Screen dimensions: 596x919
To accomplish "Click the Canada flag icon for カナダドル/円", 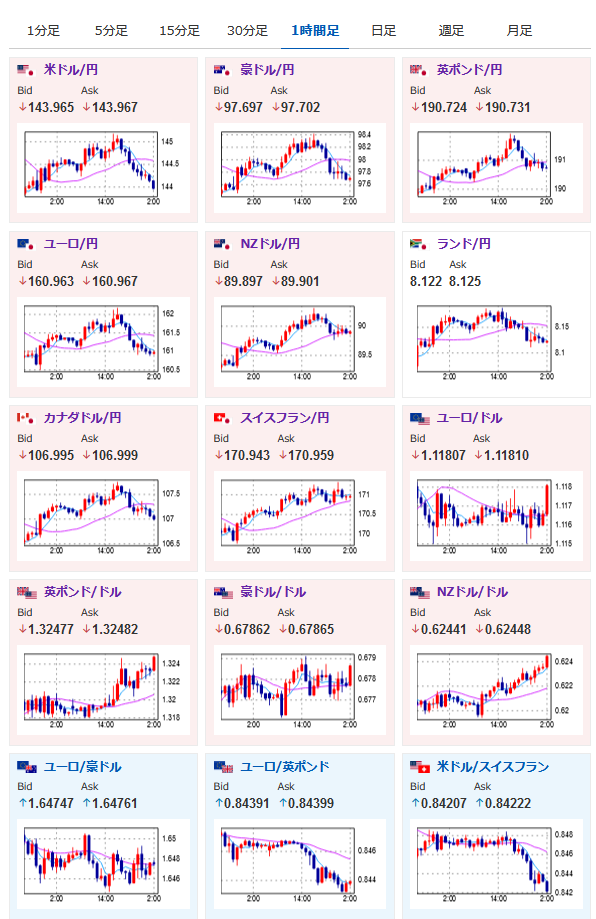I will click(x=26, y=418).
